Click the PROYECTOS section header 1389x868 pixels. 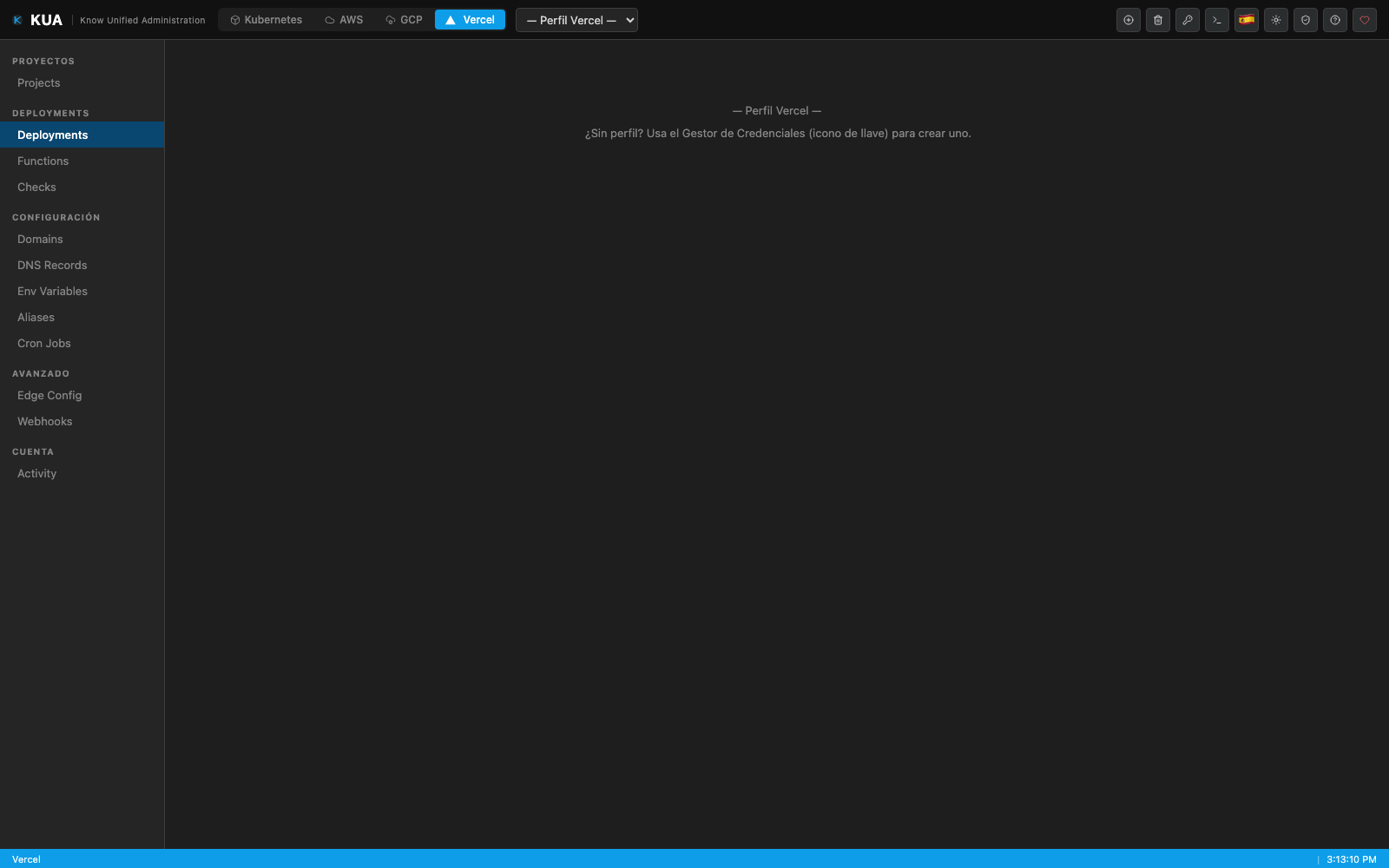pos(43,62)
